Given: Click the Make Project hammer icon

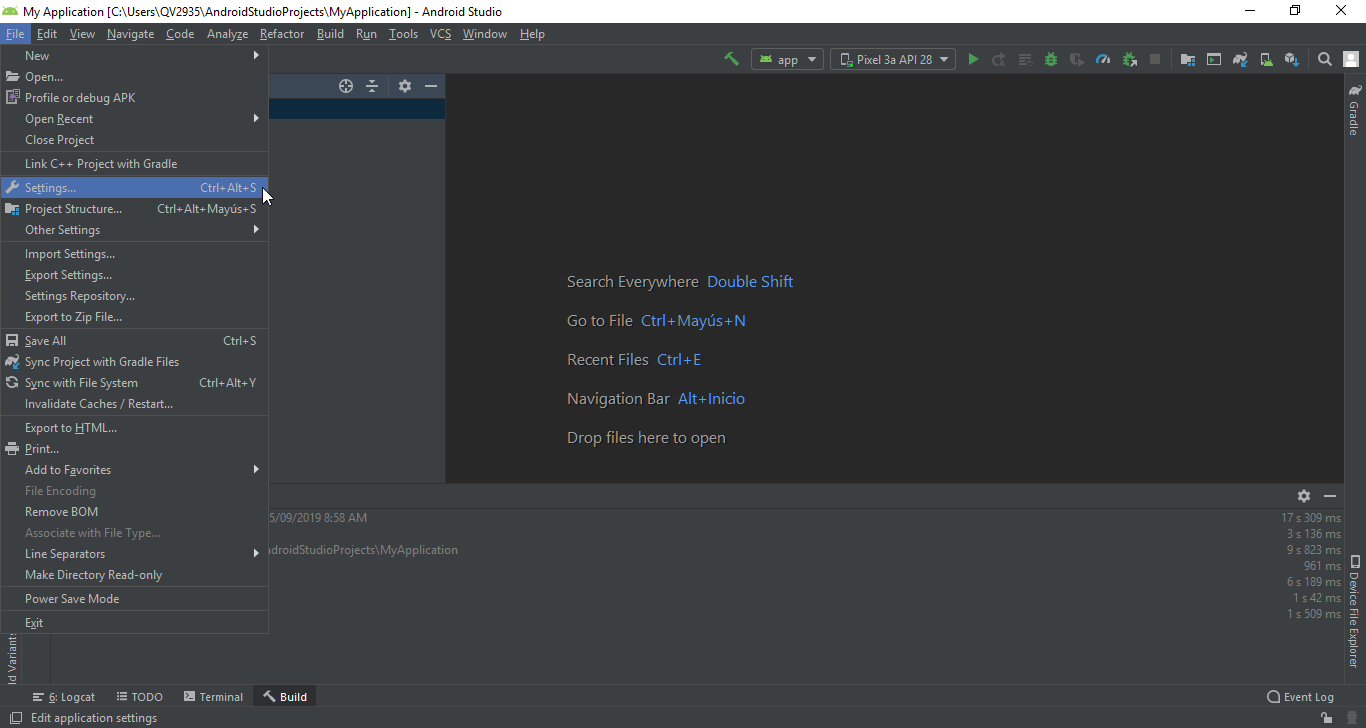Looking at the screenshot, I should [x=732, y=59].
